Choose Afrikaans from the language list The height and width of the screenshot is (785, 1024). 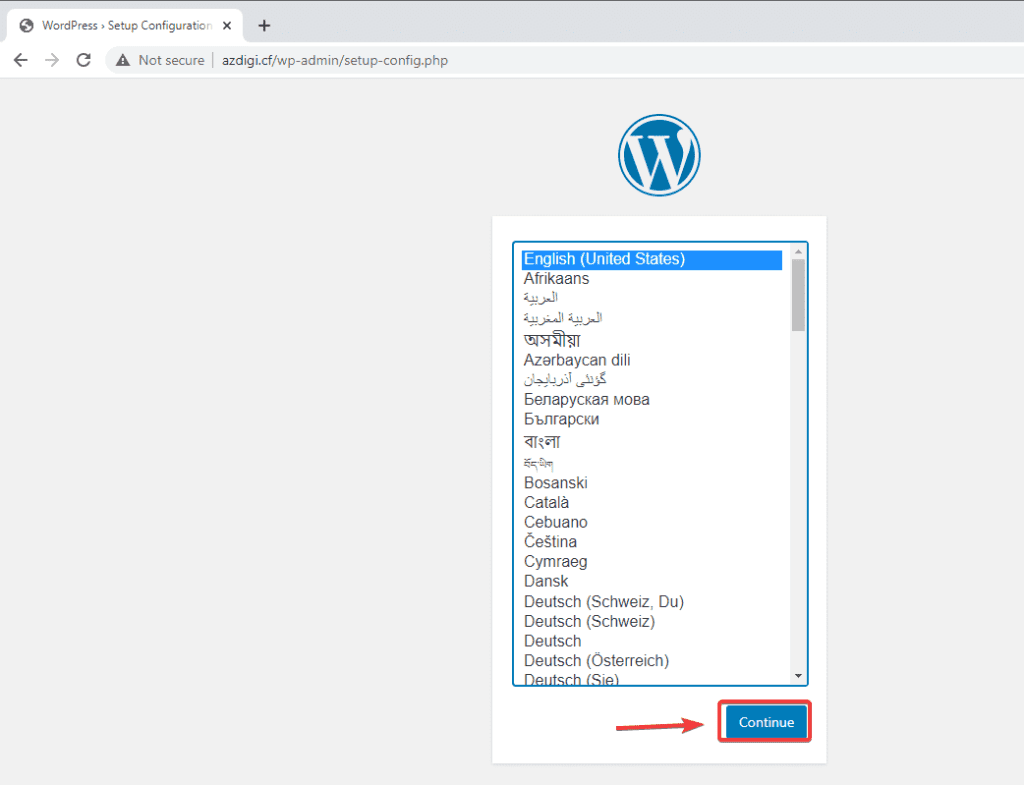click(556, 279)
